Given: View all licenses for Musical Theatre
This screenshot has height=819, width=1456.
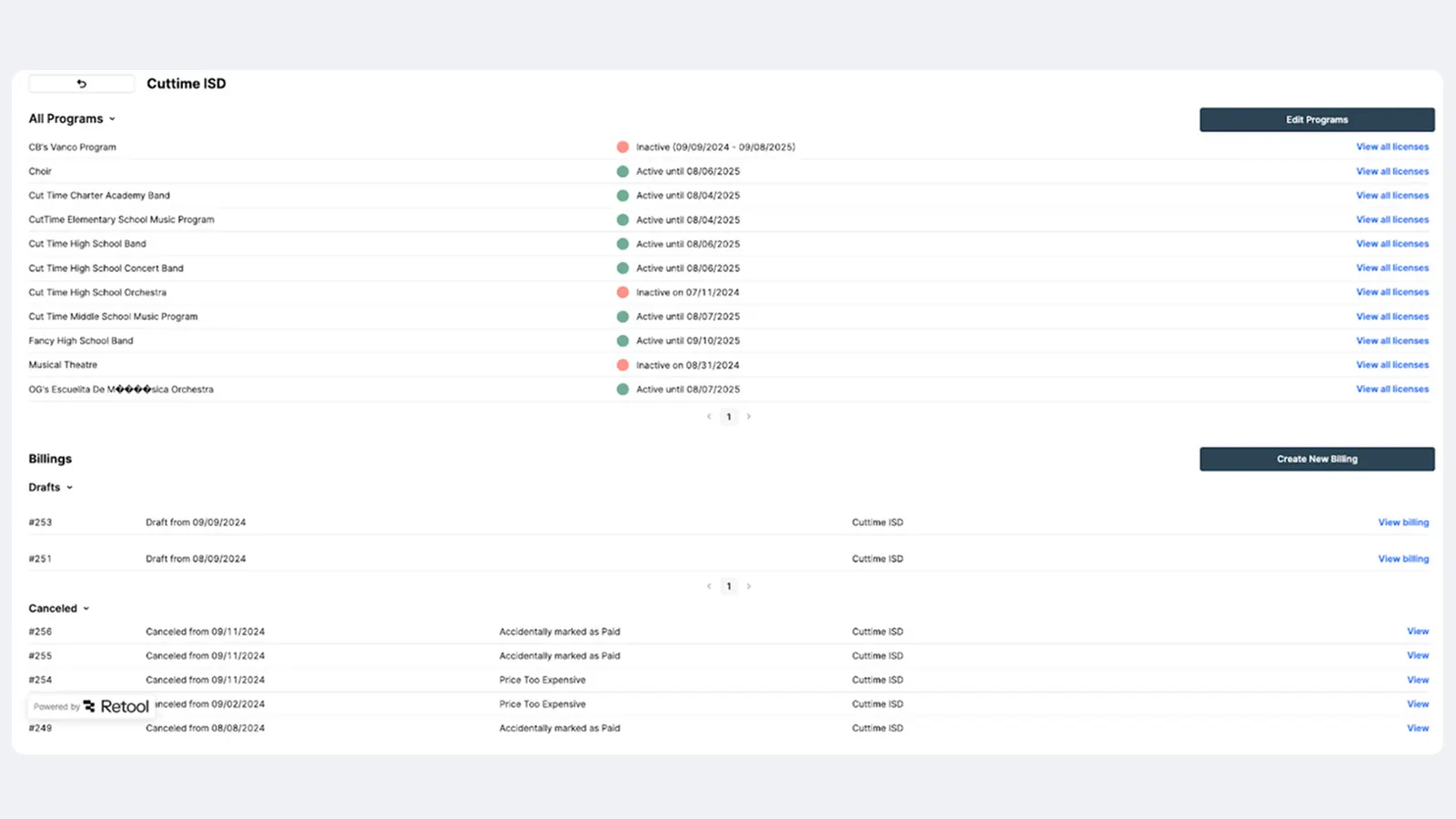Looking at the screenshot, I should [1392, 365].
